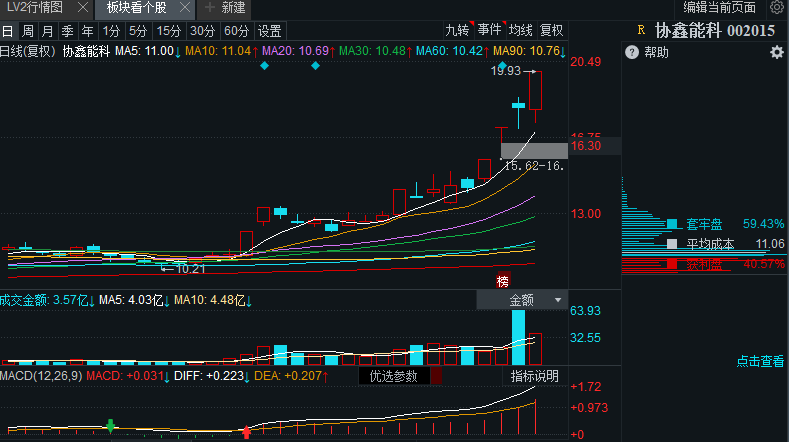This screenshot has height=442, width=789.
Task: Click 平均成本 11.06 value
Action: click(770, 244)
